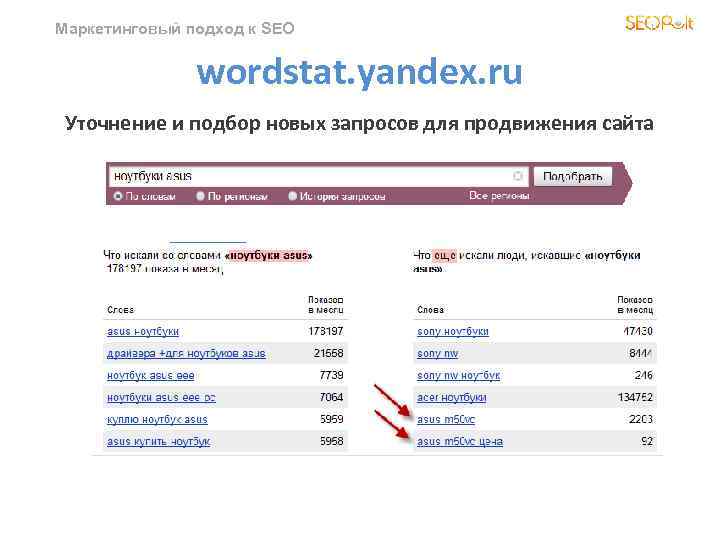This screenshot has width=720, height=540.
Task: Click the value 5959 for куплю ноутбук asus
Action: [x=331, y=420]
